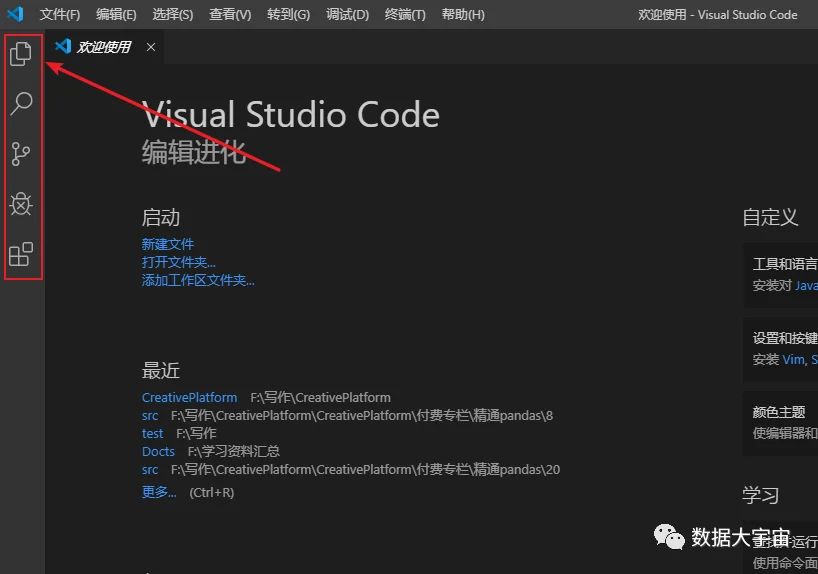Click the 更多... recent link
This screenshot has height=574, width=818.
[x=159, y=492]
